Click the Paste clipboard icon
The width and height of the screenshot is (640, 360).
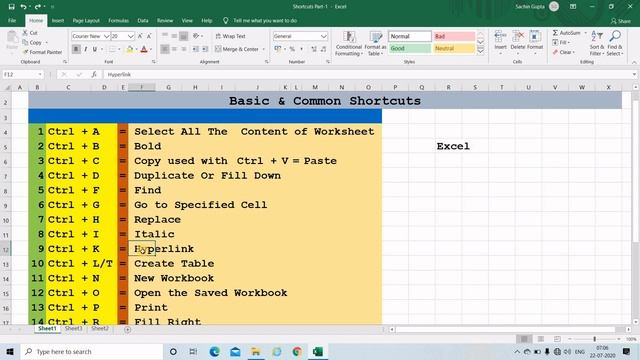[12, 37]
